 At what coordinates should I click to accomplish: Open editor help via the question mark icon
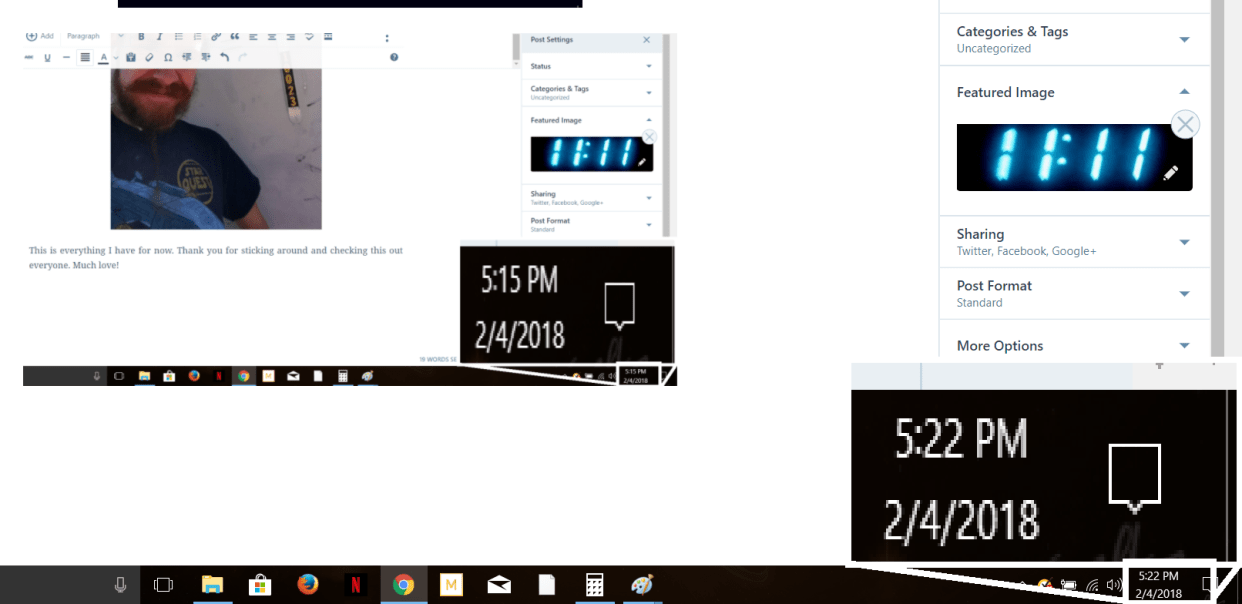pos(394,58)
